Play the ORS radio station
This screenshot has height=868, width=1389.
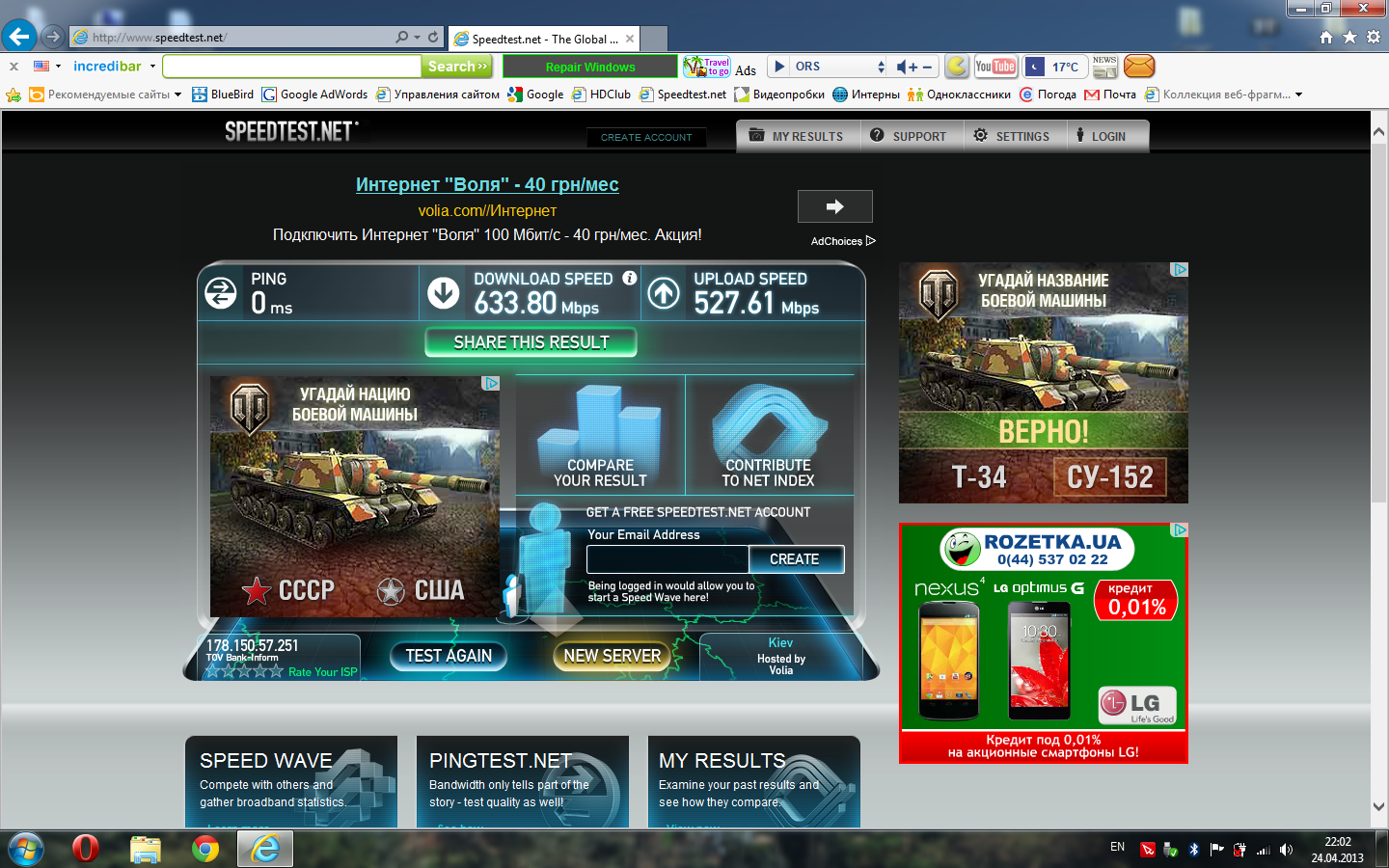[780, 67]
